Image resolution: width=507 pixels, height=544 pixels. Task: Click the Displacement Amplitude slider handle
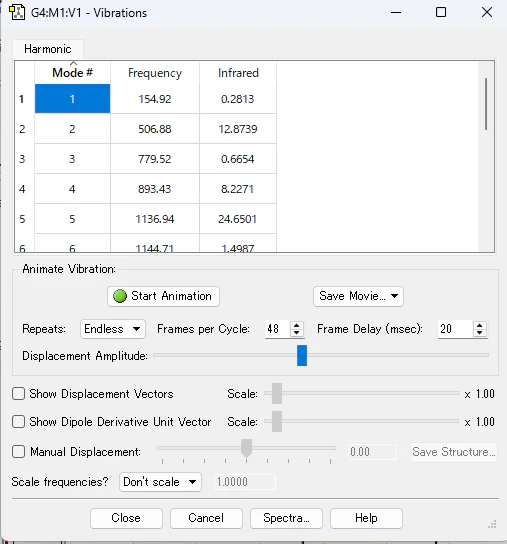pos(302,355)
